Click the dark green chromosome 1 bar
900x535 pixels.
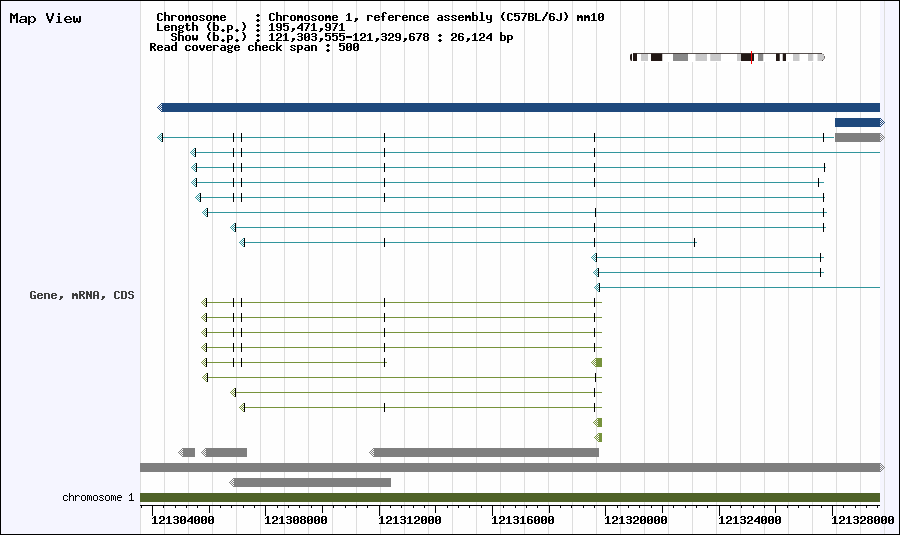point(510,497)
